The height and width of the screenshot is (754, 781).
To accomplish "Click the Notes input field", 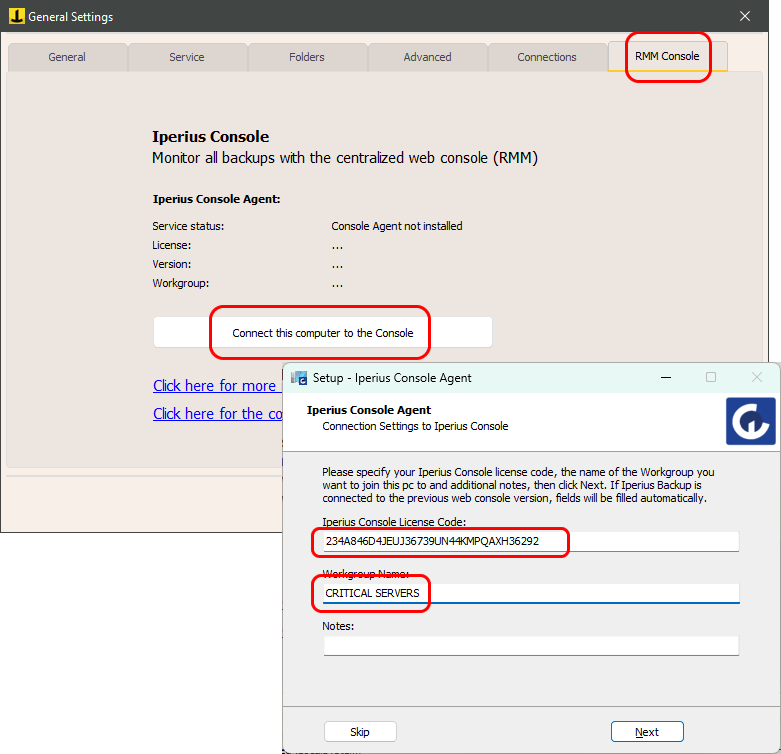I will pyautogui.click(x=531, y=645).
